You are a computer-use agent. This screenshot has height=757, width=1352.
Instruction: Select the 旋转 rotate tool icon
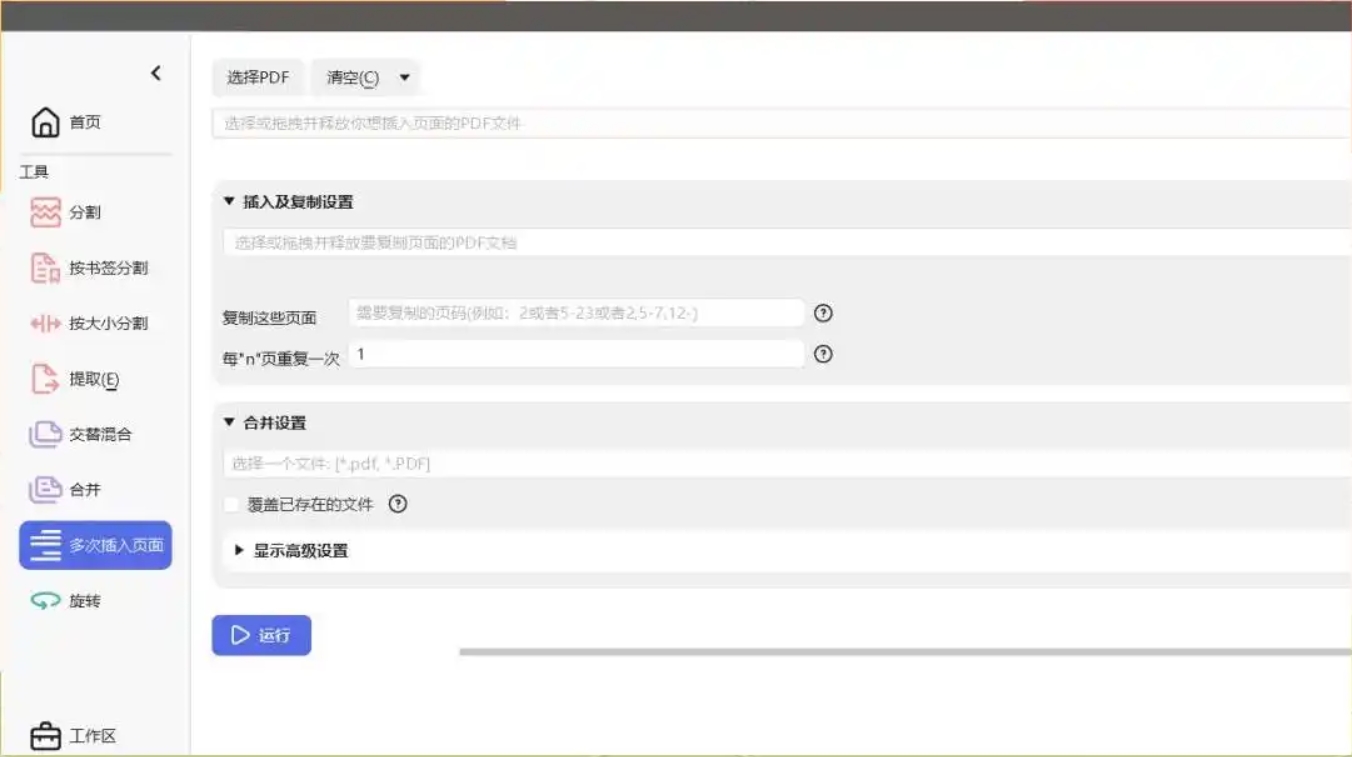pos(46,601)
